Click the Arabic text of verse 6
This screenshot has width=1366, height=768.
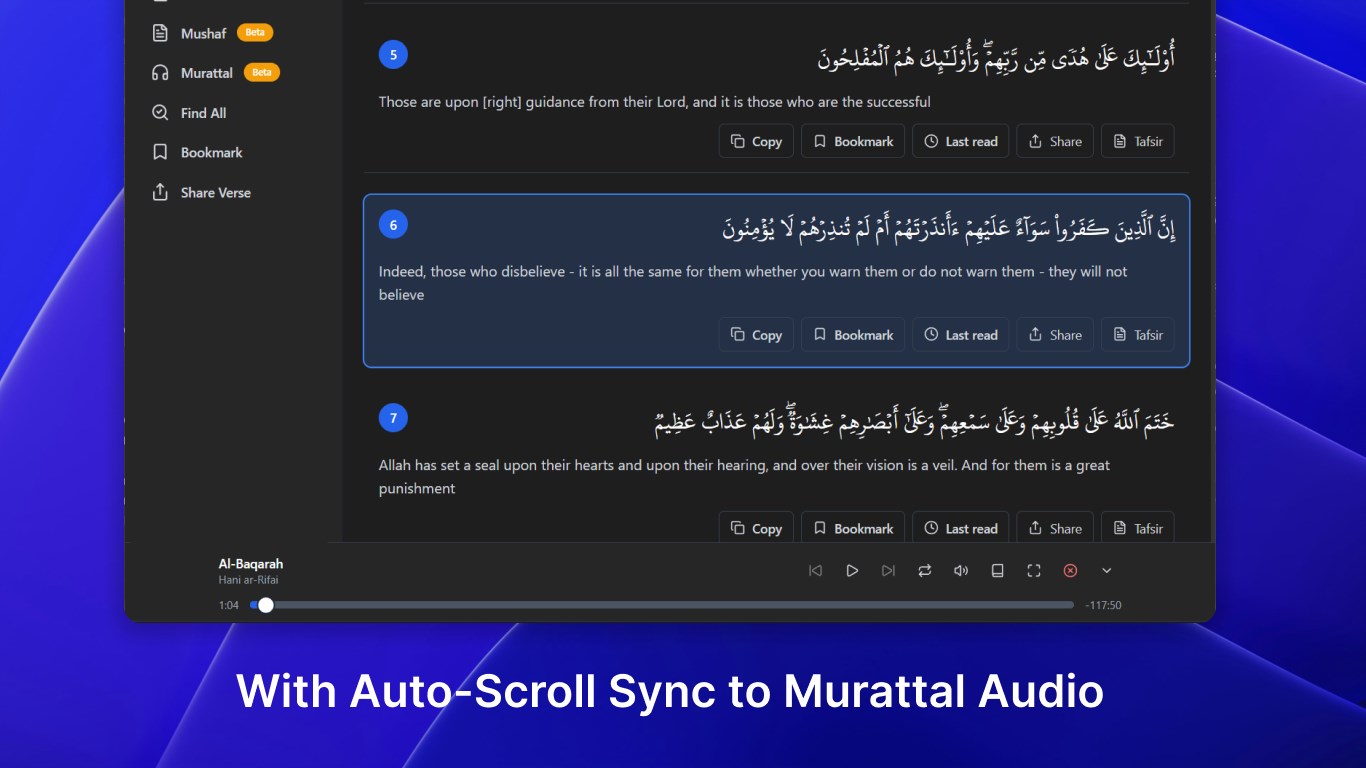(x=948, y=228)
